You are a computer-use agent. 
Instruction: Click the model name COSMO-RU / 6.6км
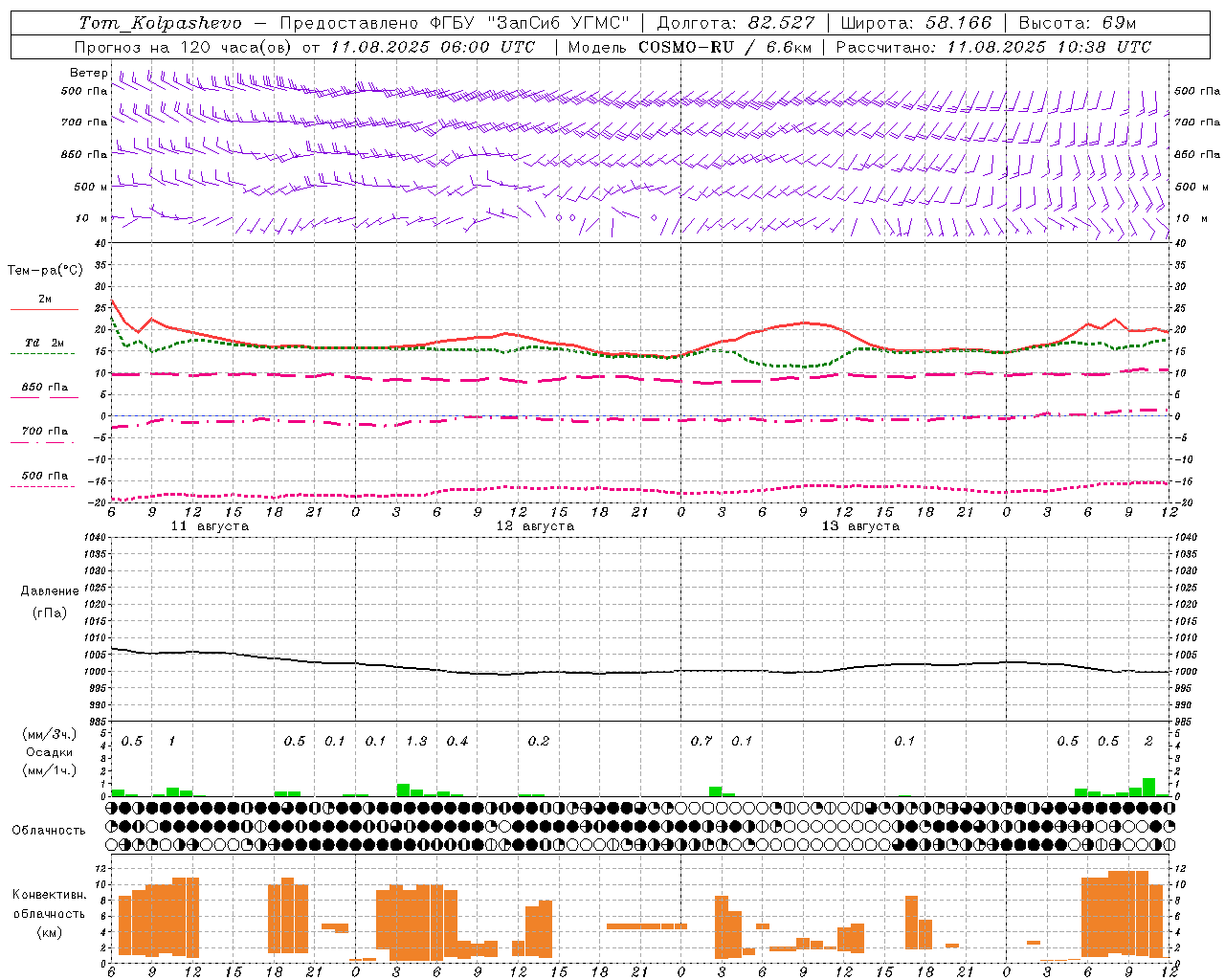point(724,47)
